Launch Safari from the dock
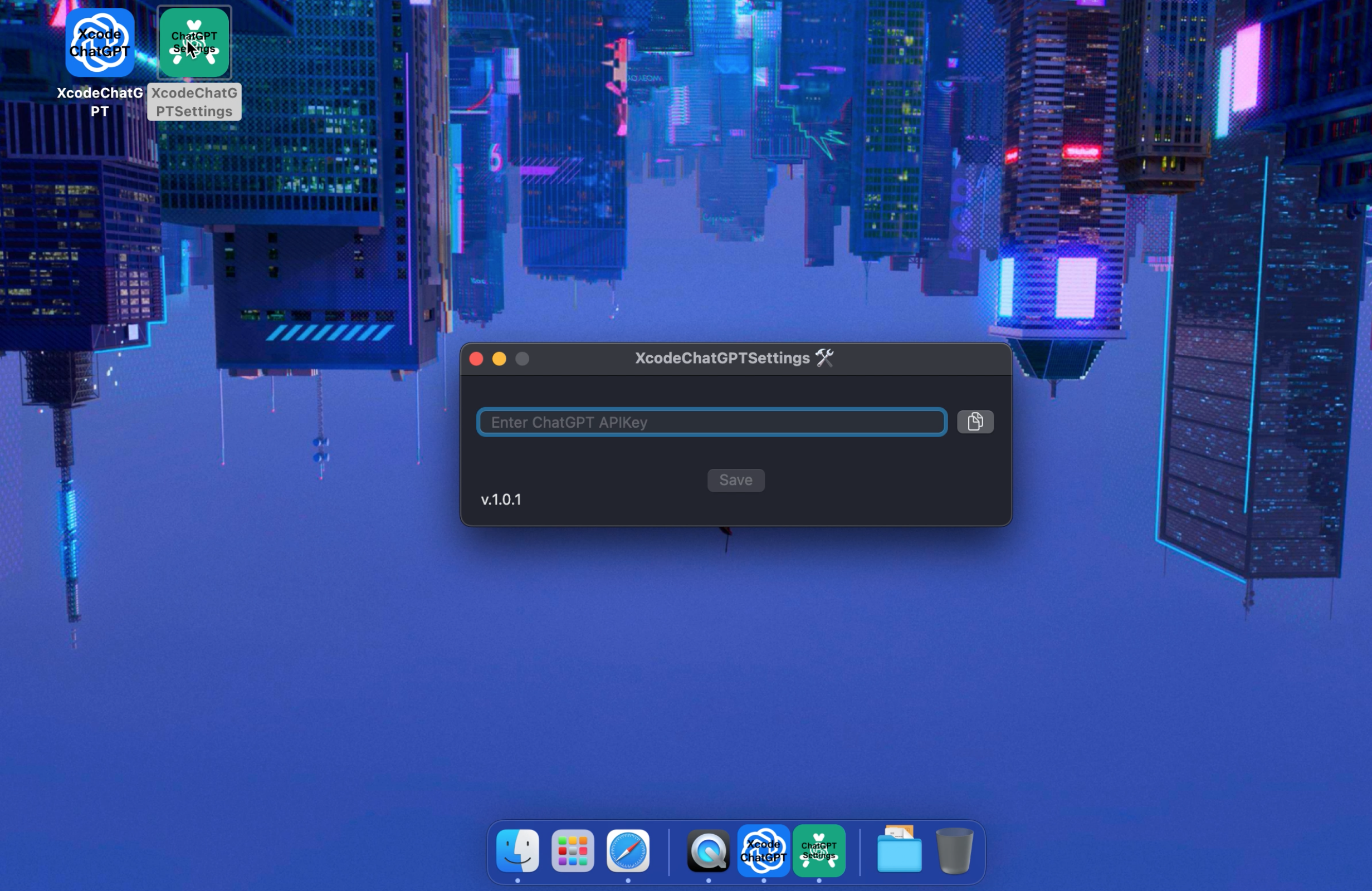Image resolution: width=1372 pixels, height=891 pixels. click(628, 851)
